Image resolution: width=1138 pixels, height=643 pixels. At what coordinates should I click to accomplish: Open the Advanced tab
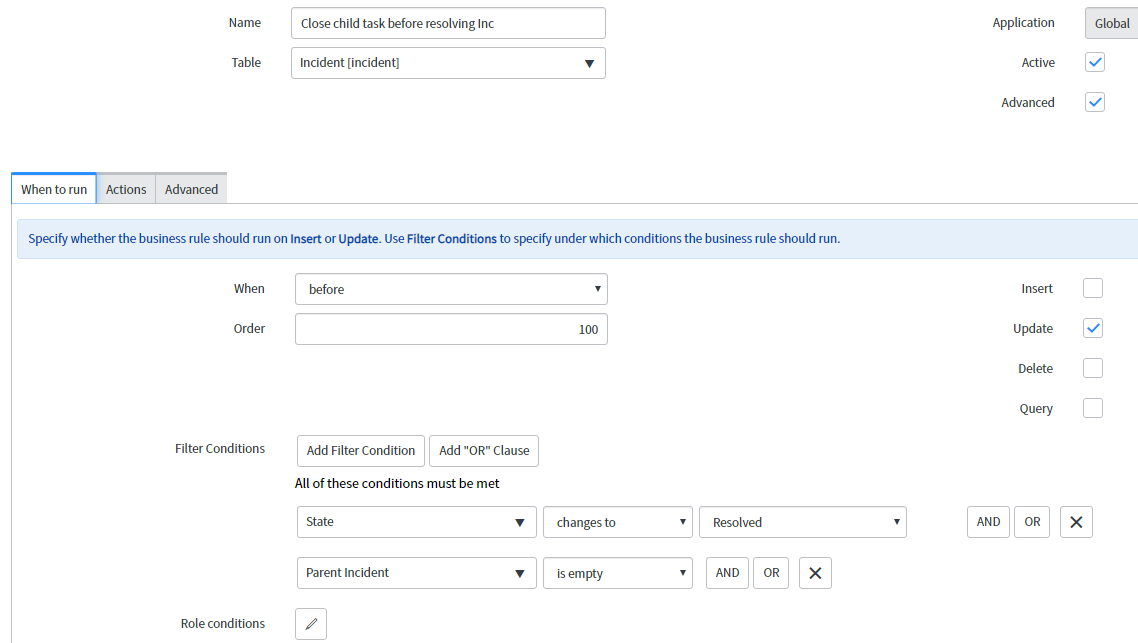190,189
